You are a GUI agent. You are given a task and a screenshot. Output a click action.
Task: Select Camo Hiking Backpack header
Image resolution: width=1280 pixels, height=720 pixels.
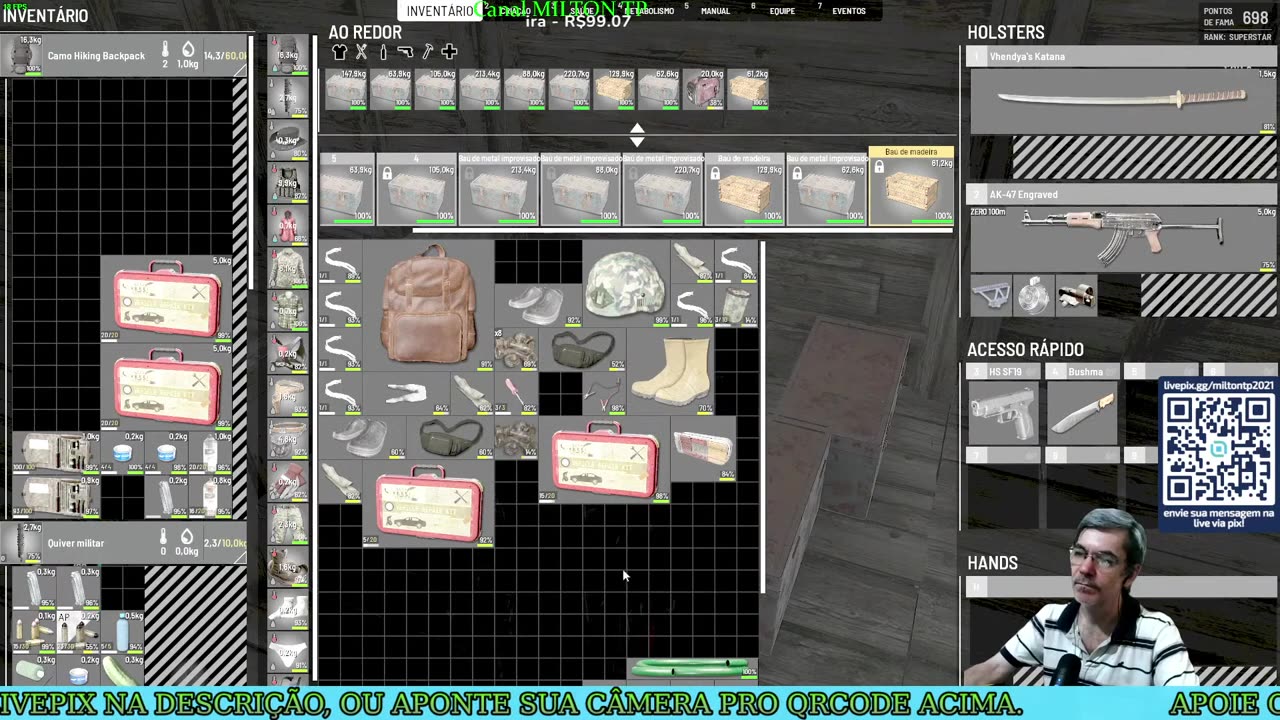click(124, 56)
